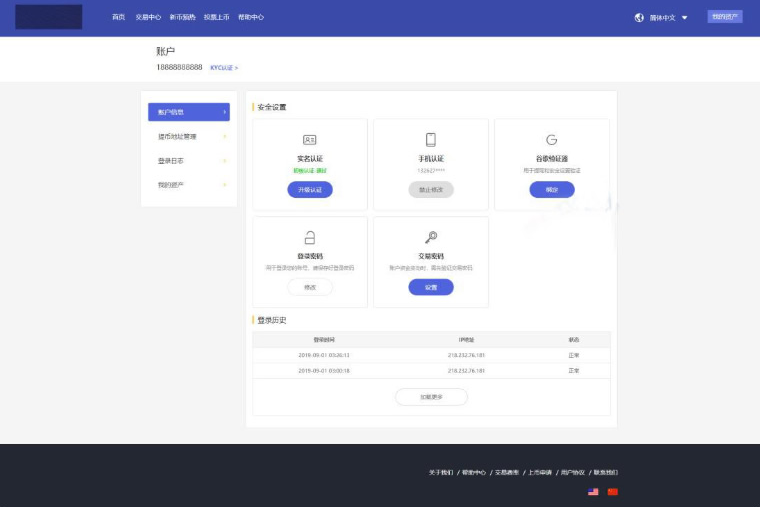The image size is (760, 507).
Task: Expand 登录日志 sidebar entry
Action: pyautogui.click(x=188, y=161)
